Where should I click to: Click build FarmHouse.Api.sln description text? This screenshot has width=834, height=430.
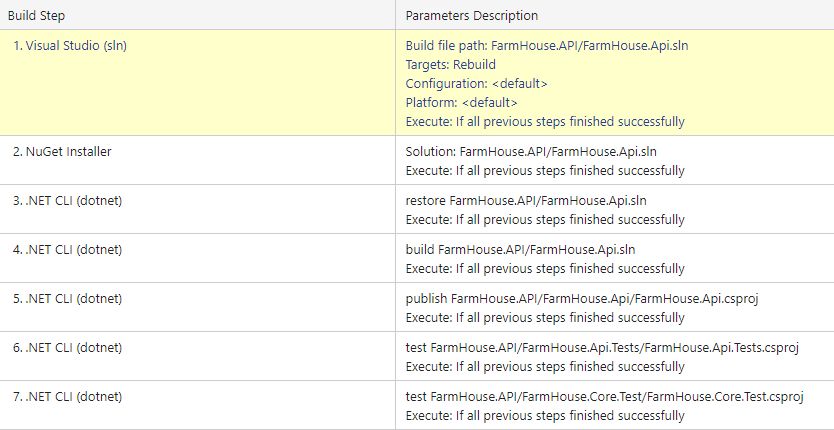tap(520, 249)
